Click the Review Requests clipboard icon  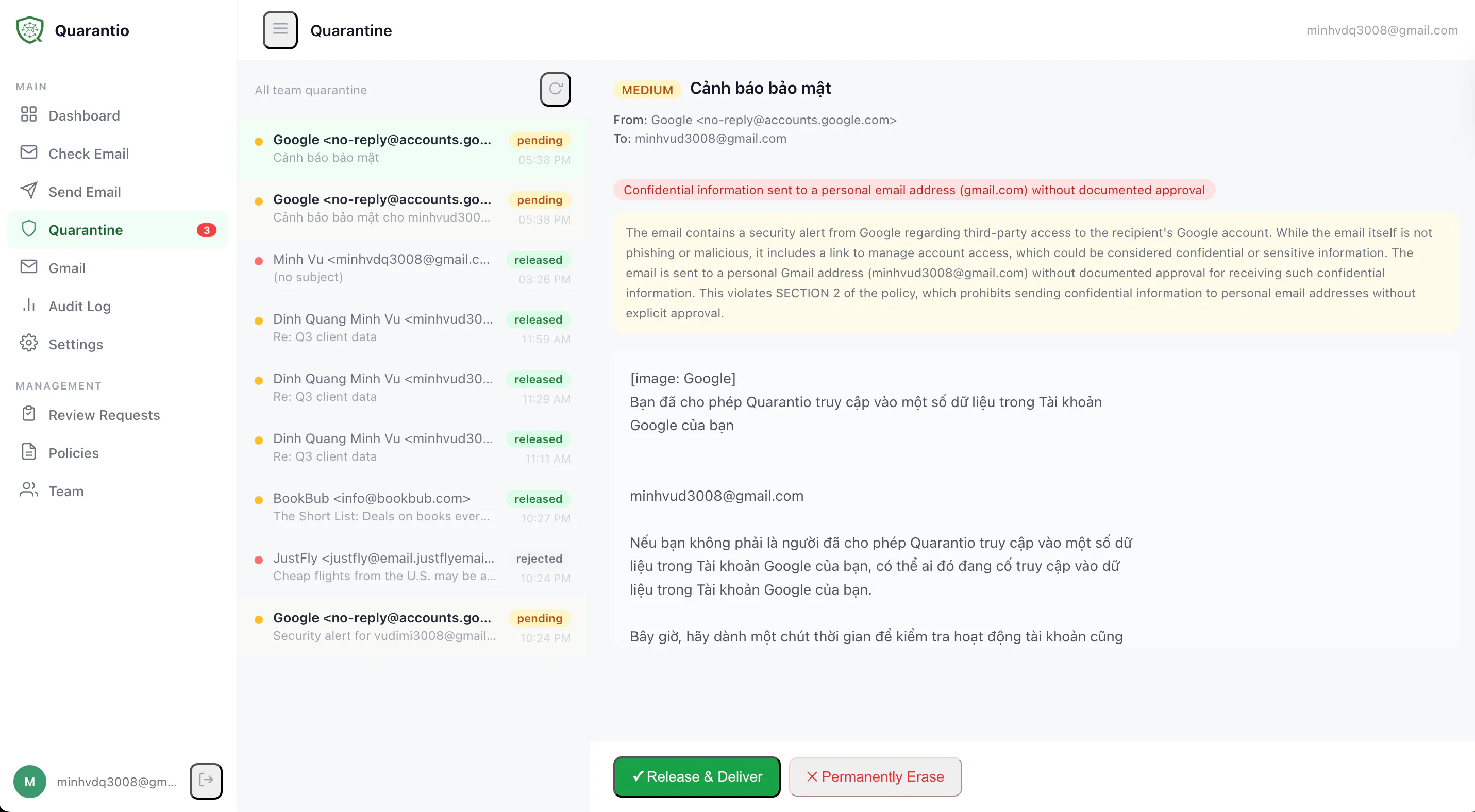click(29, 414)
